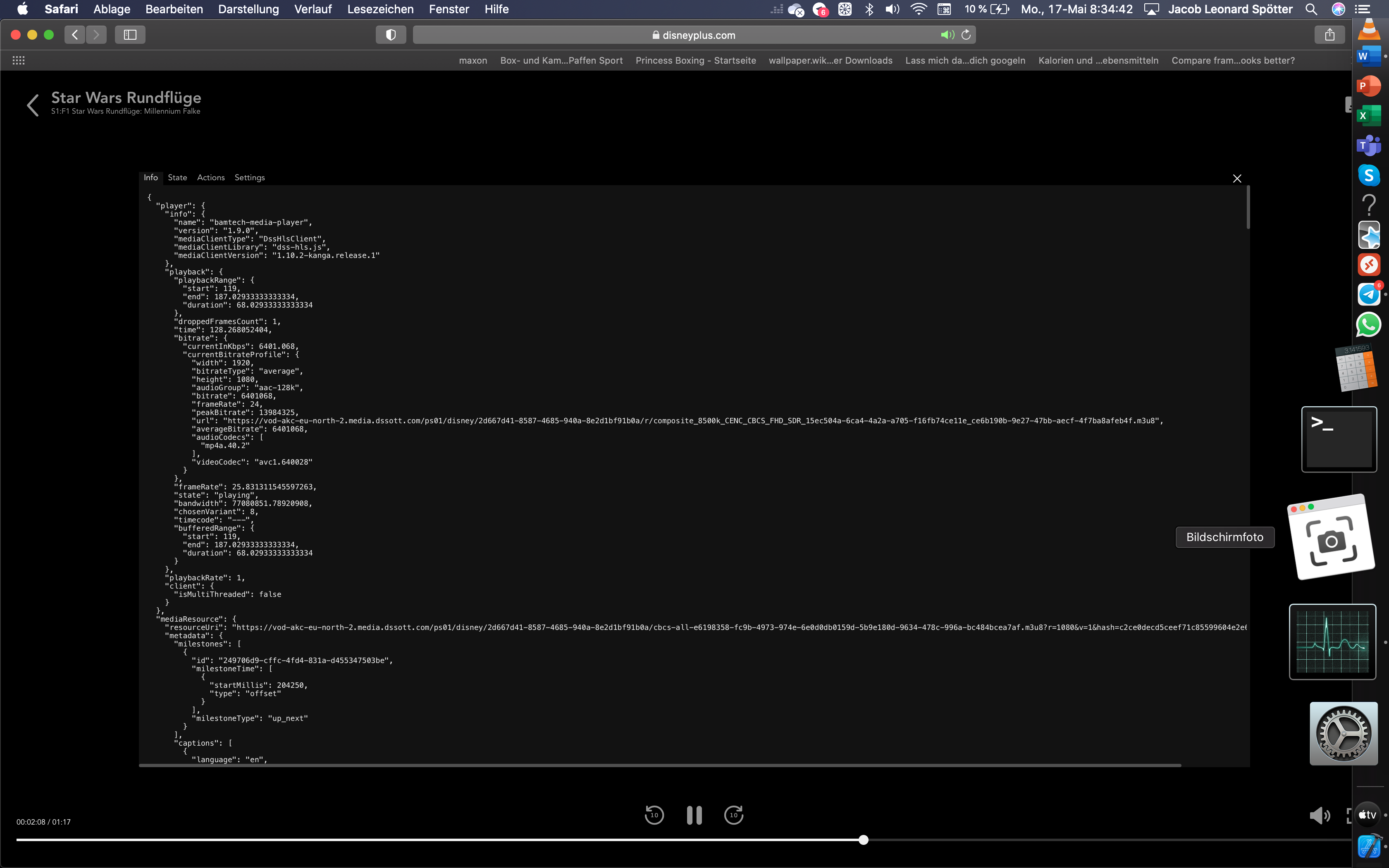Open the Princess Boxing - Startseite bookmark
This screenshot has height=868, width=1389.
[x=695, y=60]
